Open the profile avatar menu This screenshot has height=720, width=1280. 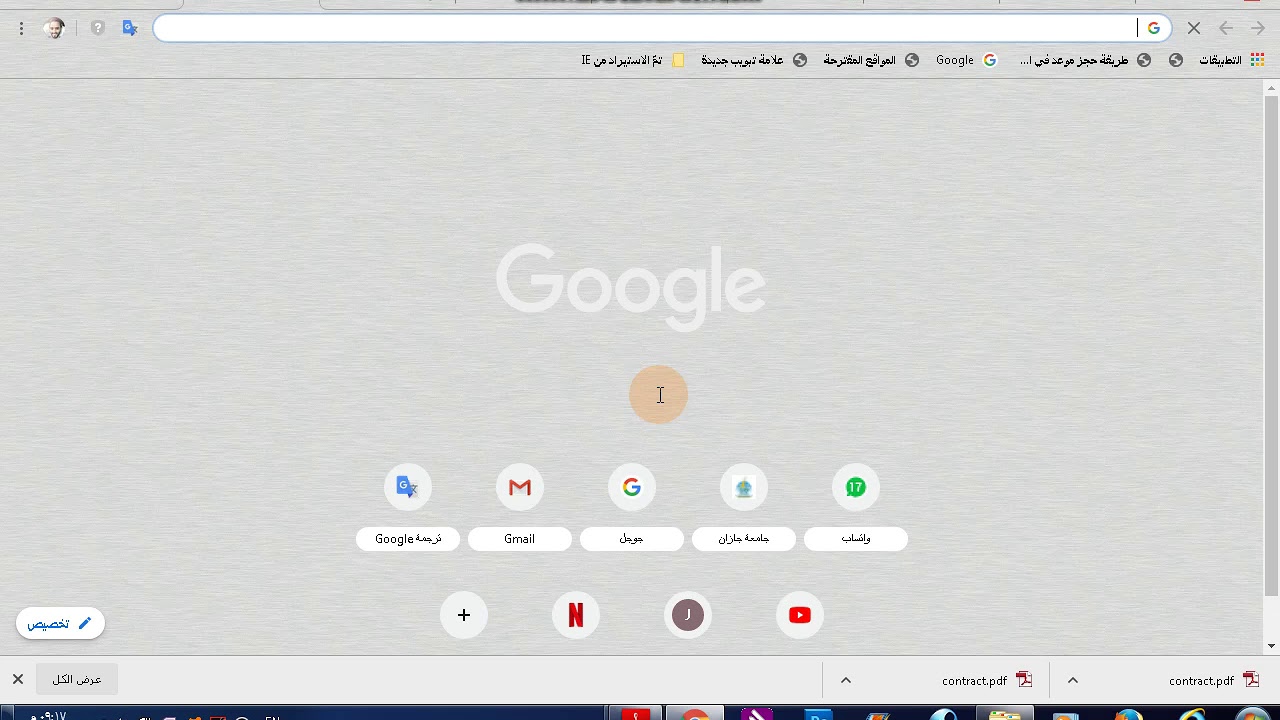coord(54,28)
